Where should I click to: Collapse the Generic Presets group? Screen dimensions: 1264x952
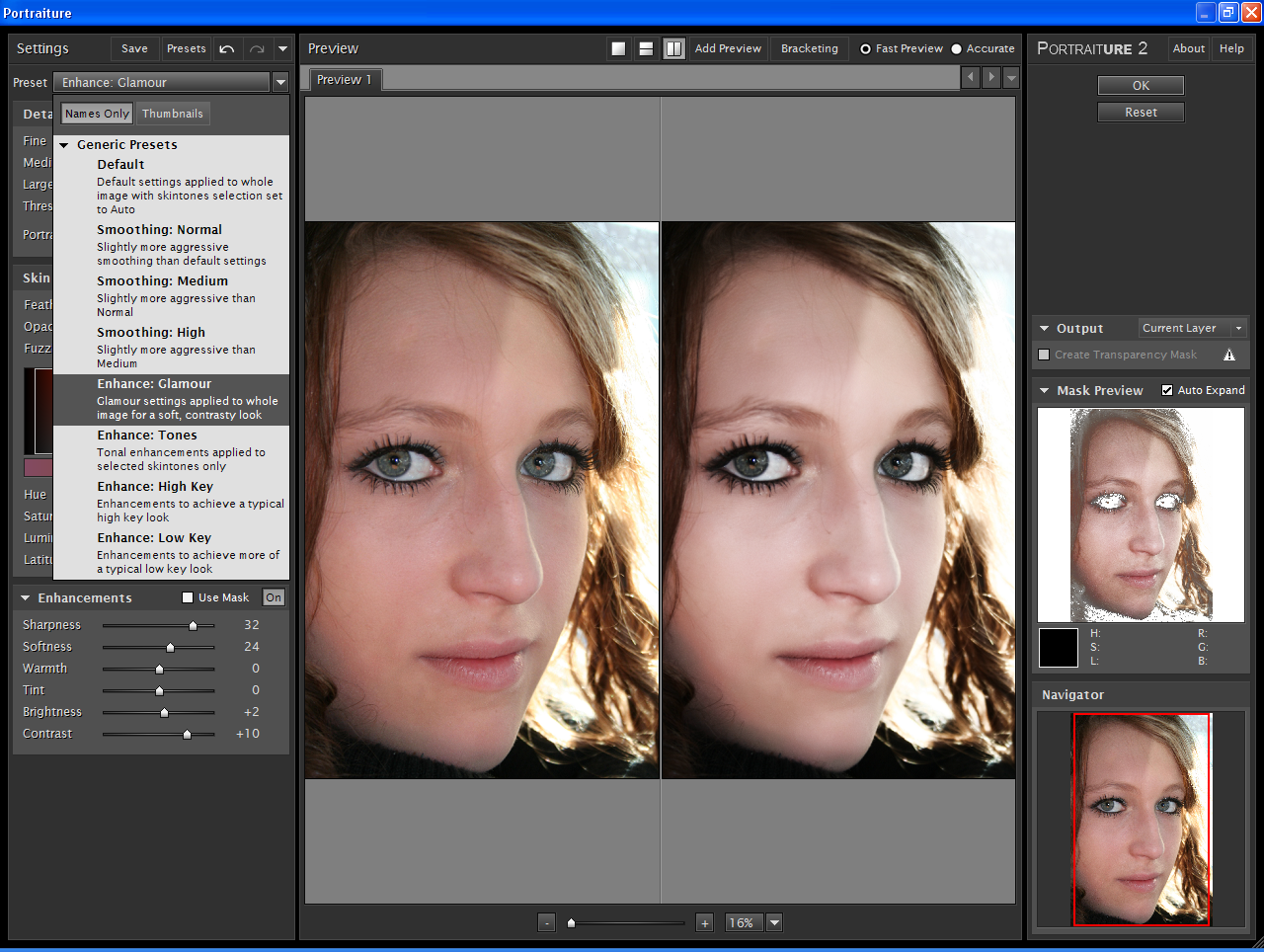tap(64, 144)
